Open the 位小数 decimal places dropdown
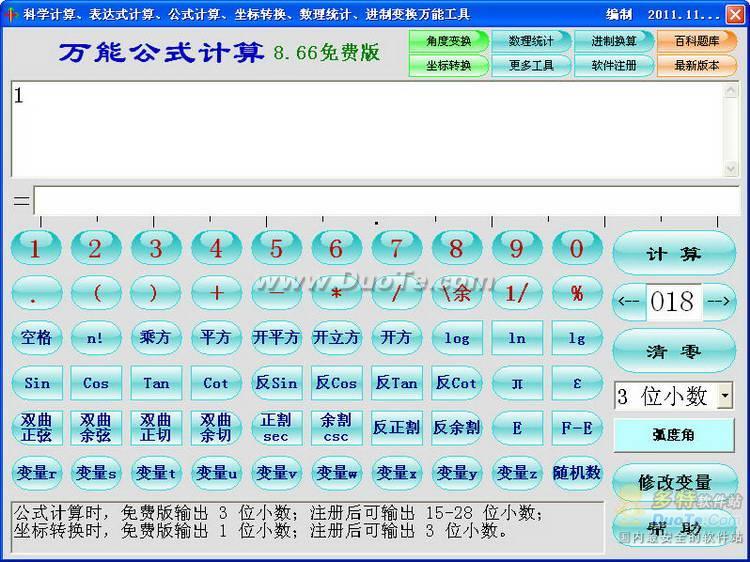 725,396
